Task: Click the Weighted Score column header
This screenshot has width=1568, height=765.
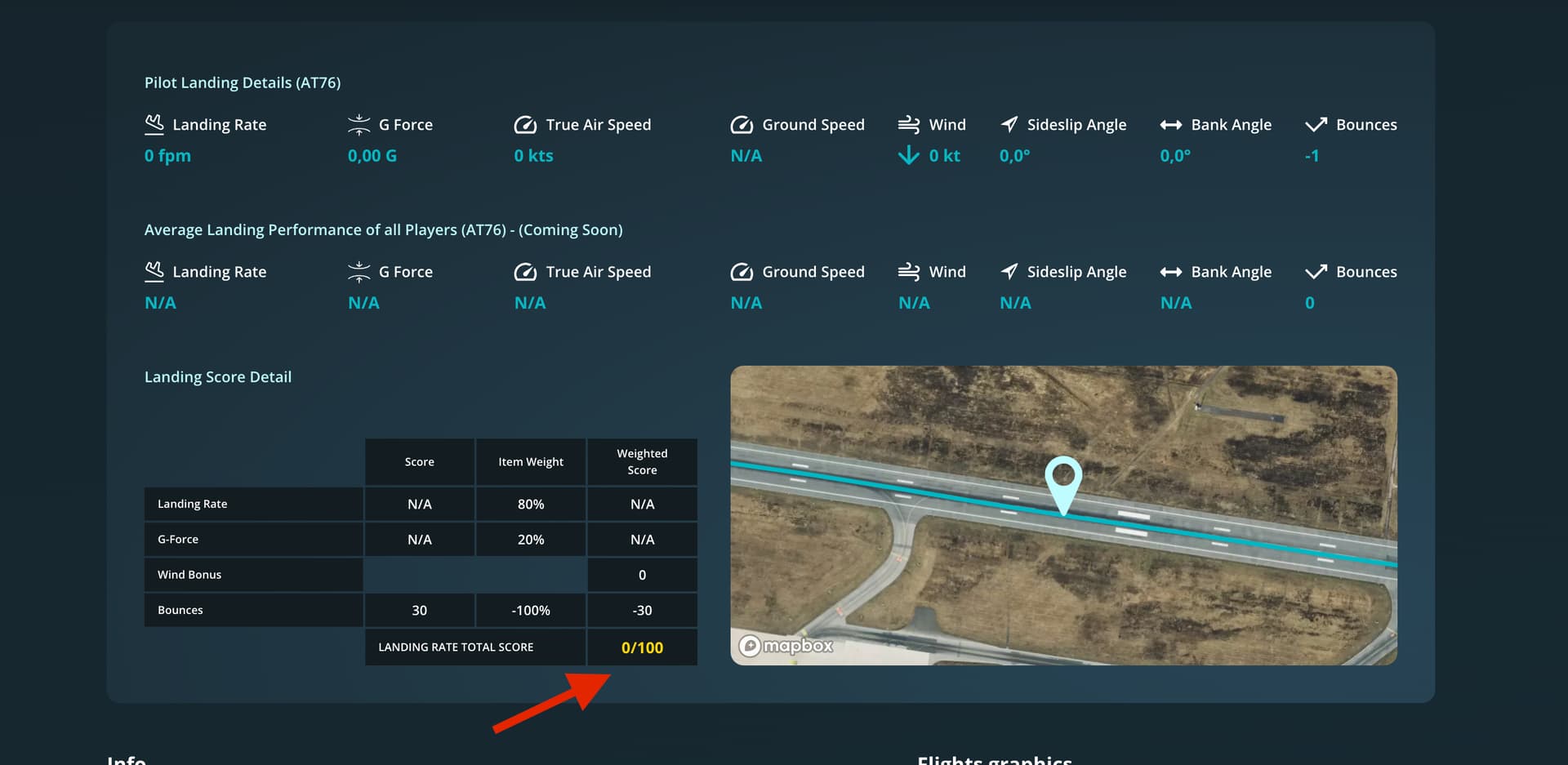Action: pos(642,462)
